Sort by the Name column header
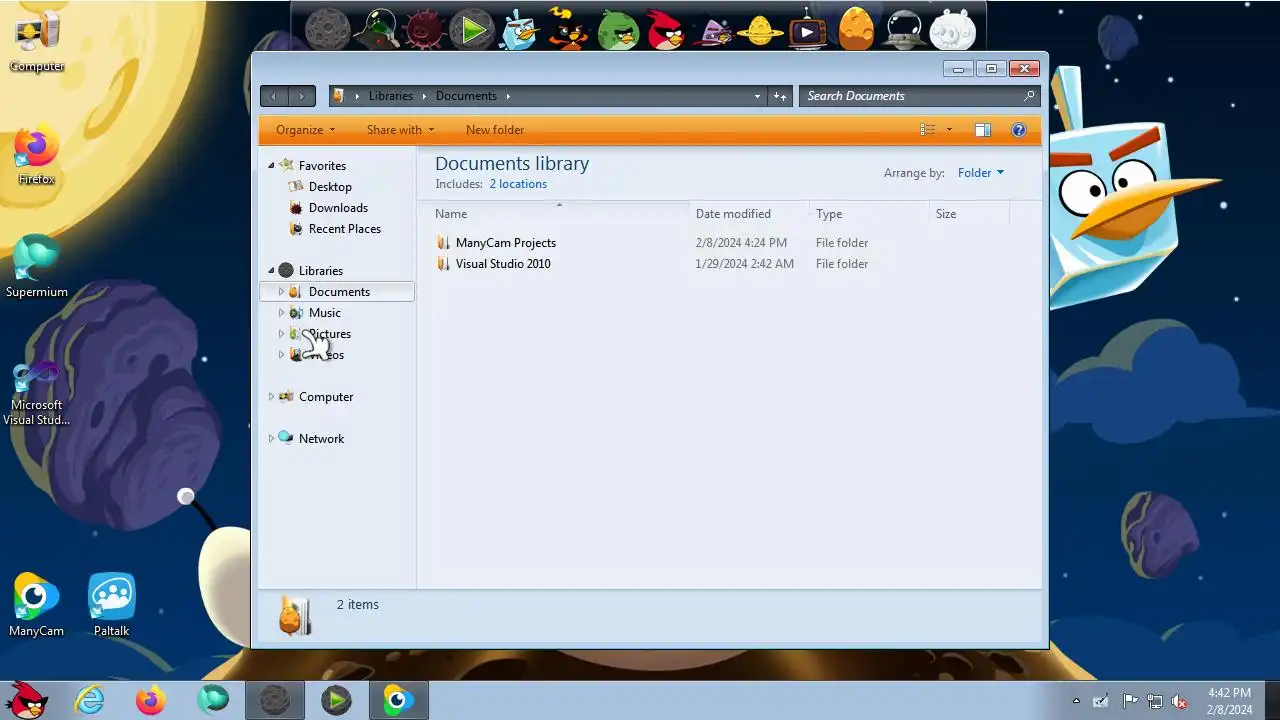Viewport: 1280px width, 720px height. (x=560, y=214)
